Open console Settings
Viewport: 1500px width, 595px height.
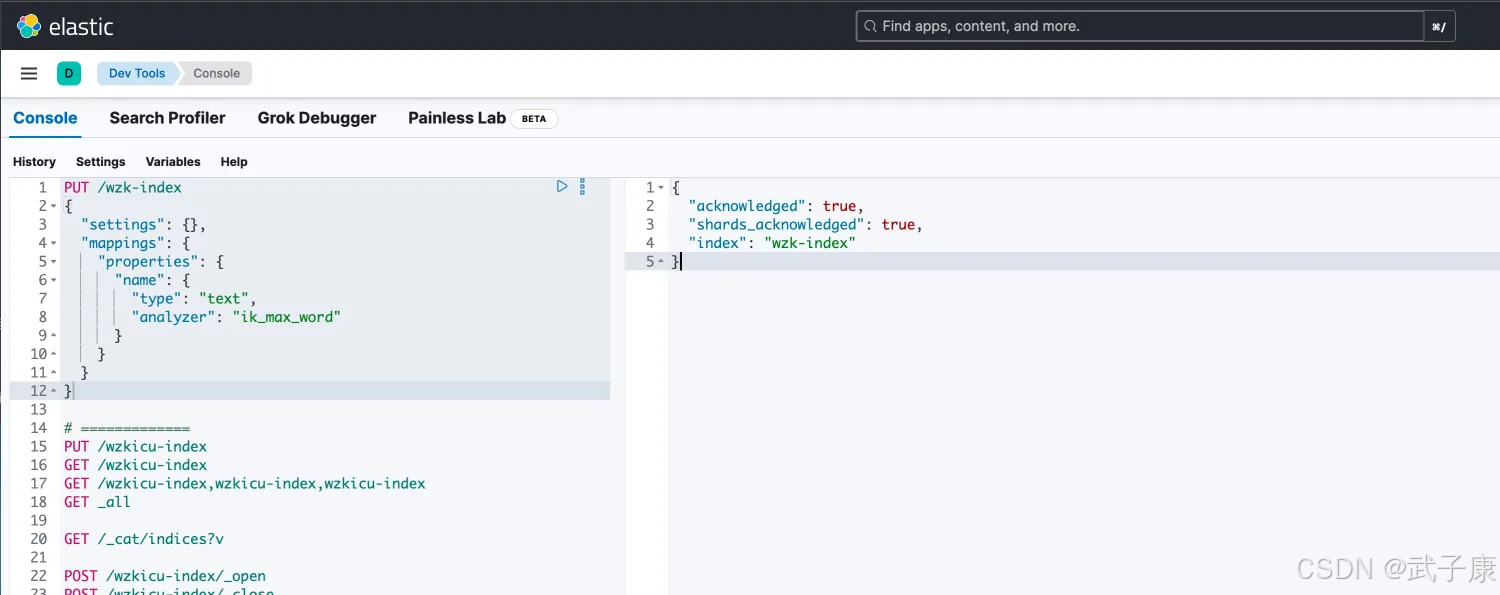[x=101, y=162]
